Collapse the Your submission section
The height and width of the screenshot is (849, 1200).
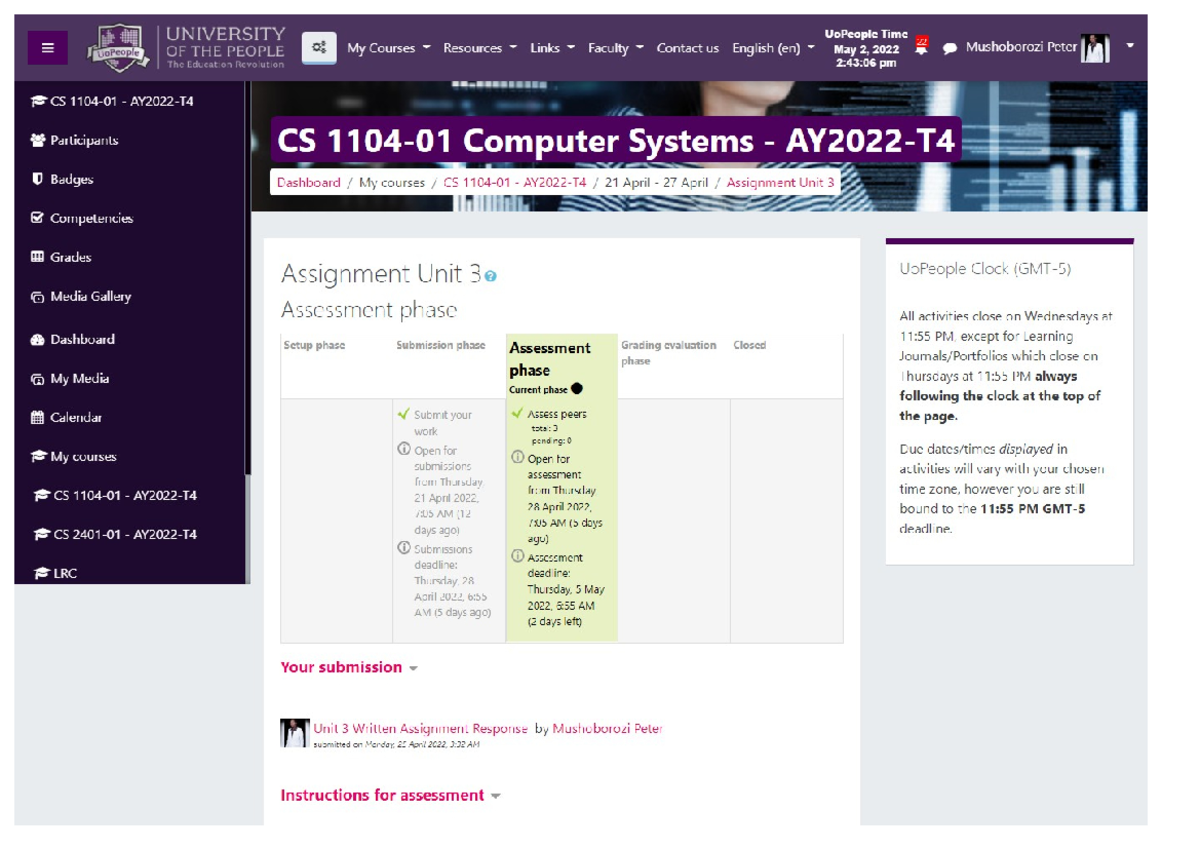tap(414, 667)
